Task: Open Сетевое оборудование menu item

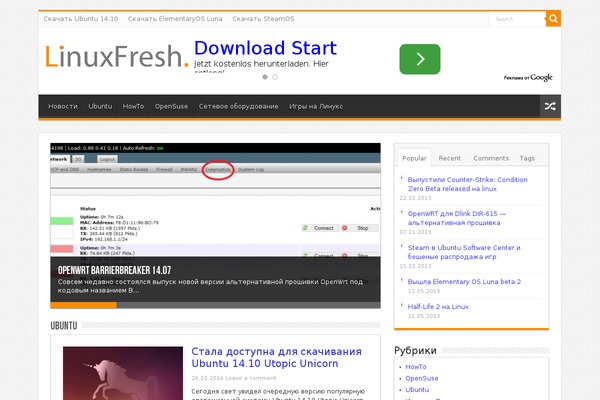Action: point(238,106)
